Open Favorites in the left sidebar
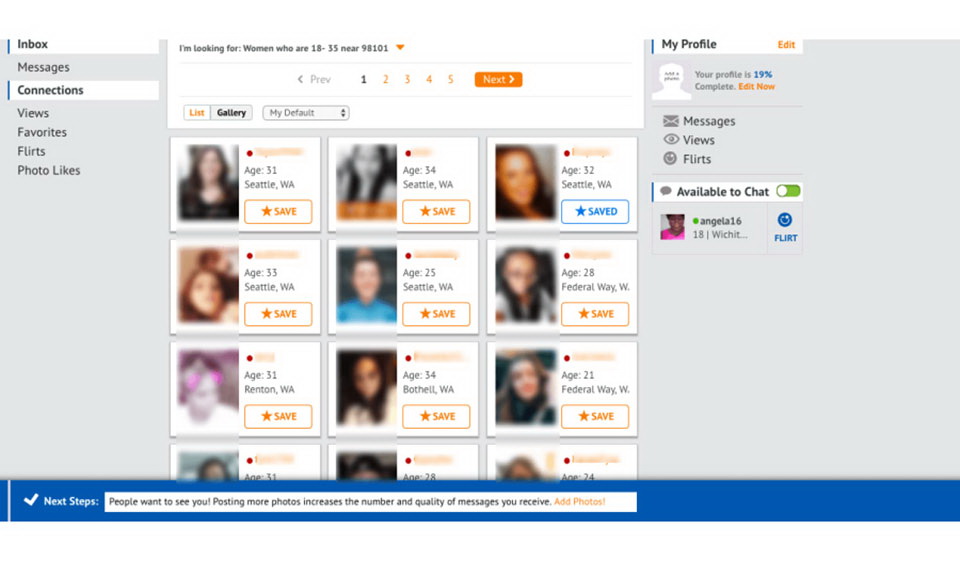The width and height of the screenshot is (960, 561). 42,132
